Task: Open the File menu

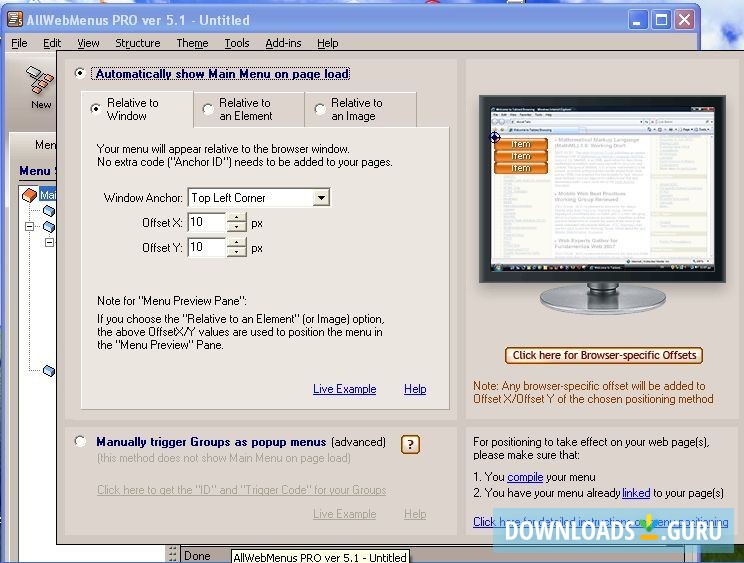Action: click(x=19, y=43)
